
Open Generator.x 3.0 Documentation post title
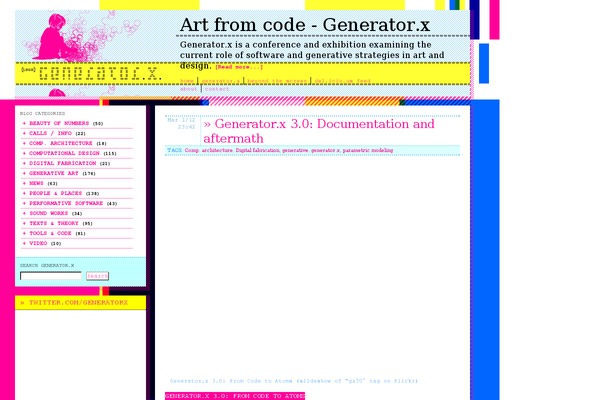(x=319, y=131)
